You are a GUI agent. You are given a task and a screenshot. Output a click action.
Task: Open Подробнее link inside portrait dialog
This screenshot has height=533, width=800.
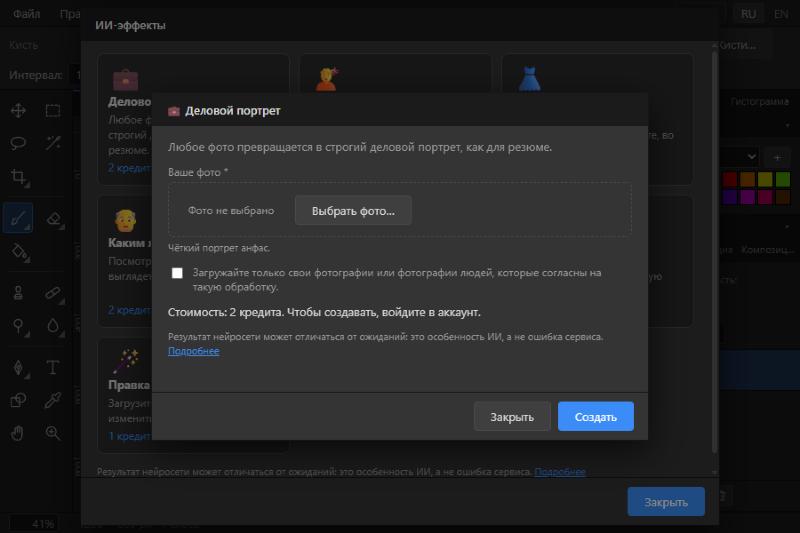click(194, 351)
